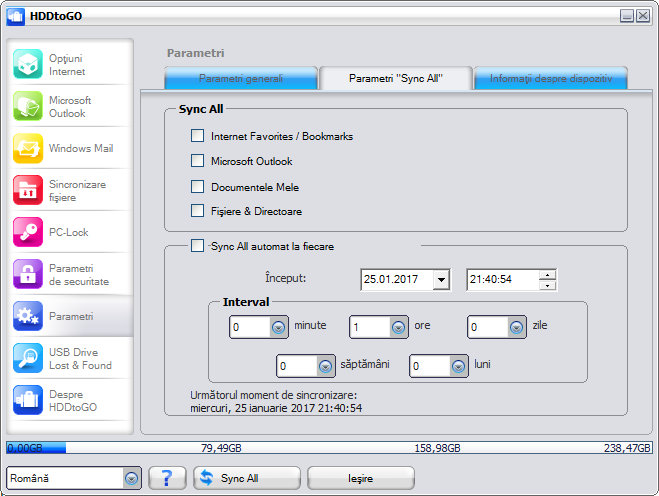
Task: Expand the luni interval dropdown
Action: 458,366
